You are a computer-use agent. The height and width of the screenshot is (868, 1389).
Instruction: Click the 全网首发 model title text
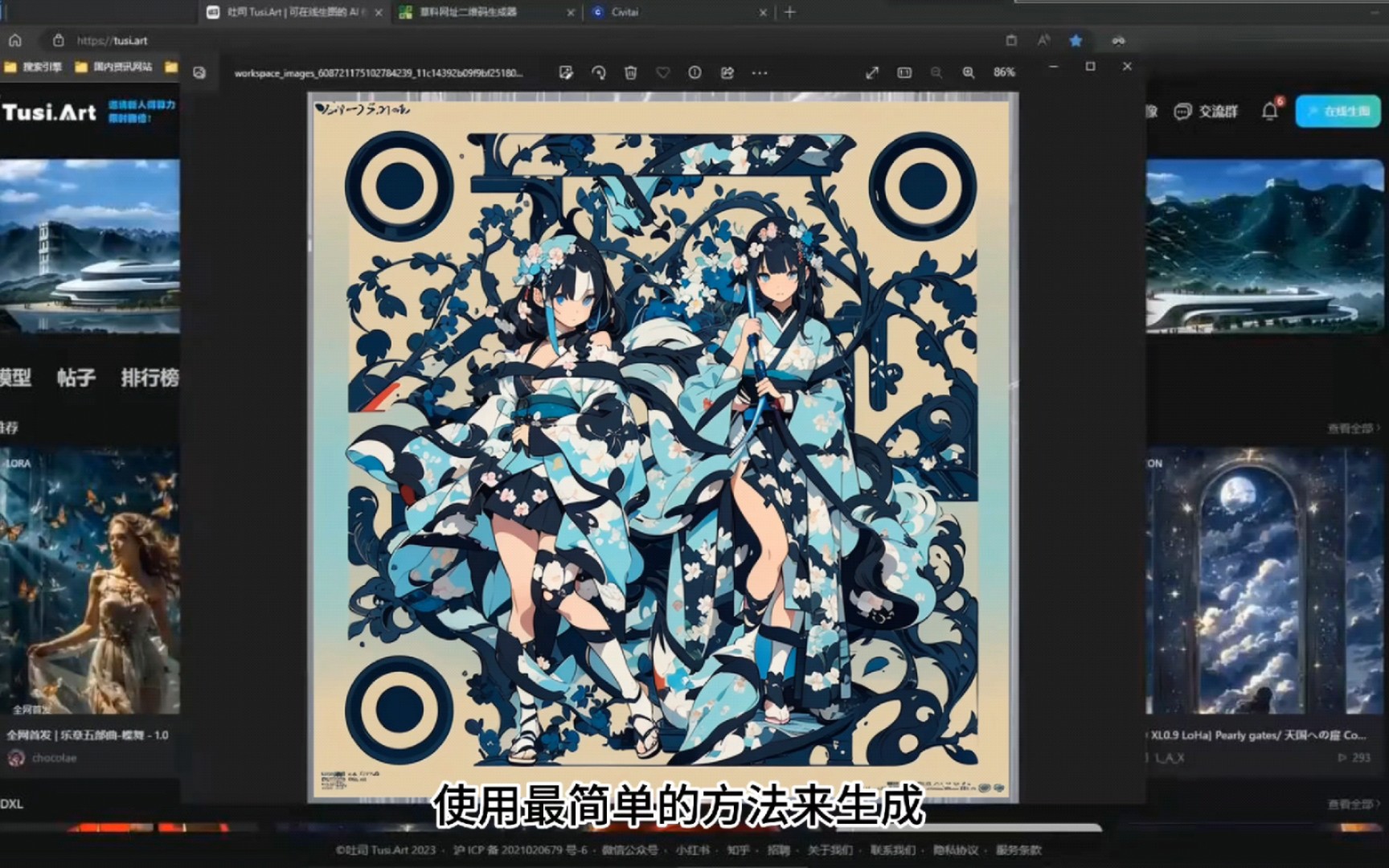click(x=88, y=735)
